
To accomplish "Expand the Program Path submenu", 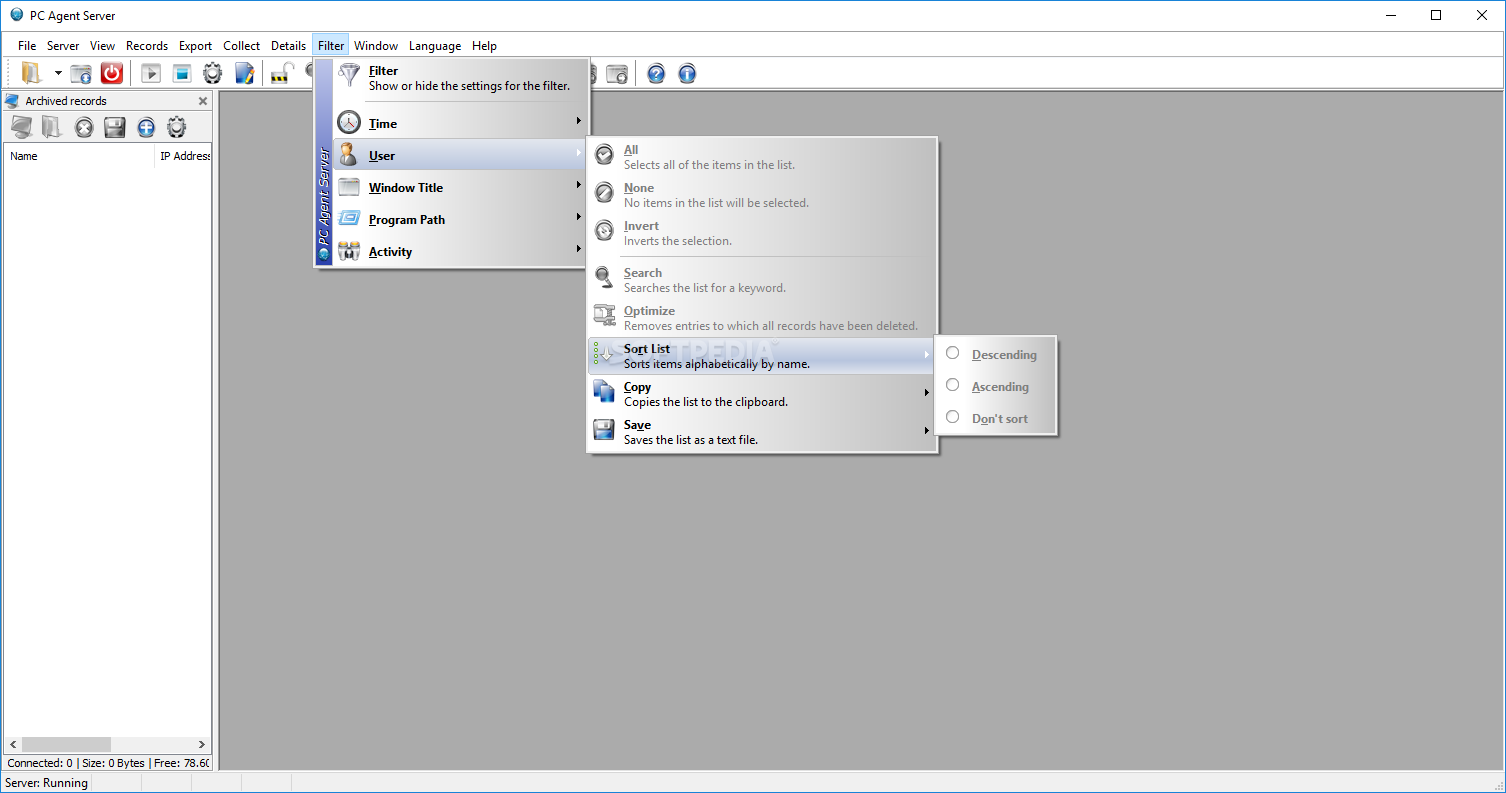I will point(460,219).
